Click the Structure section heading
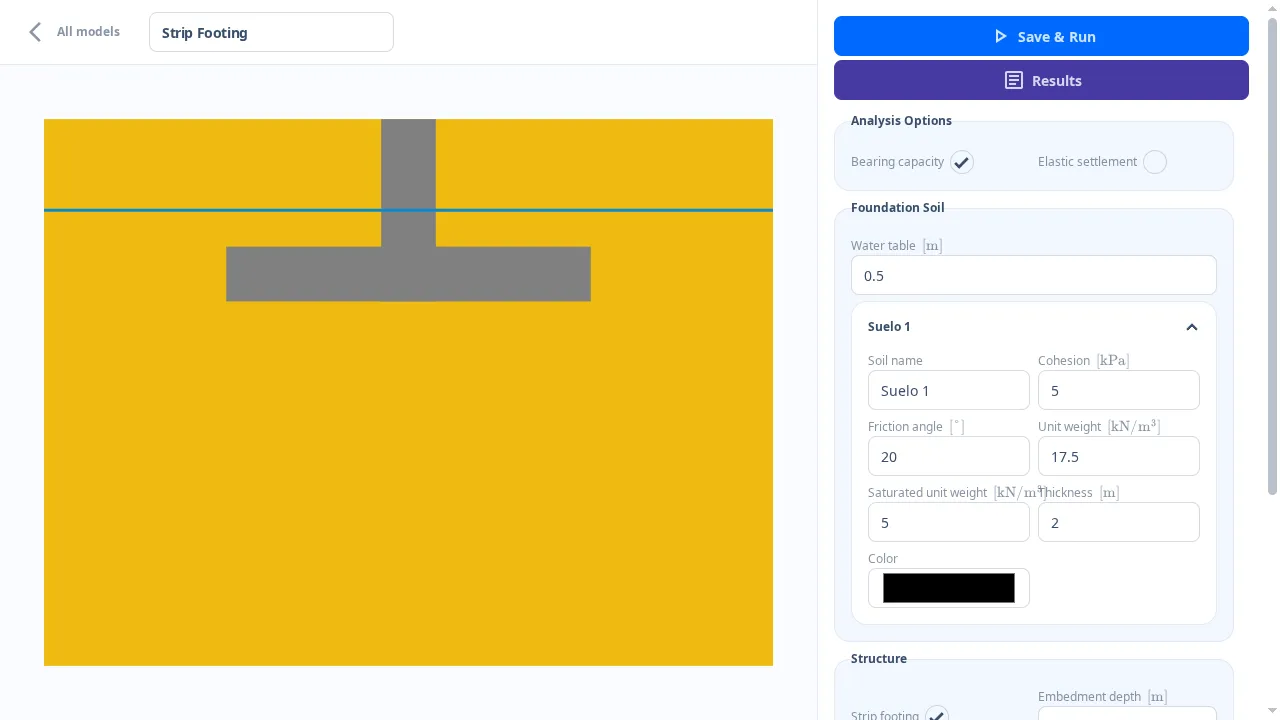 879,659
